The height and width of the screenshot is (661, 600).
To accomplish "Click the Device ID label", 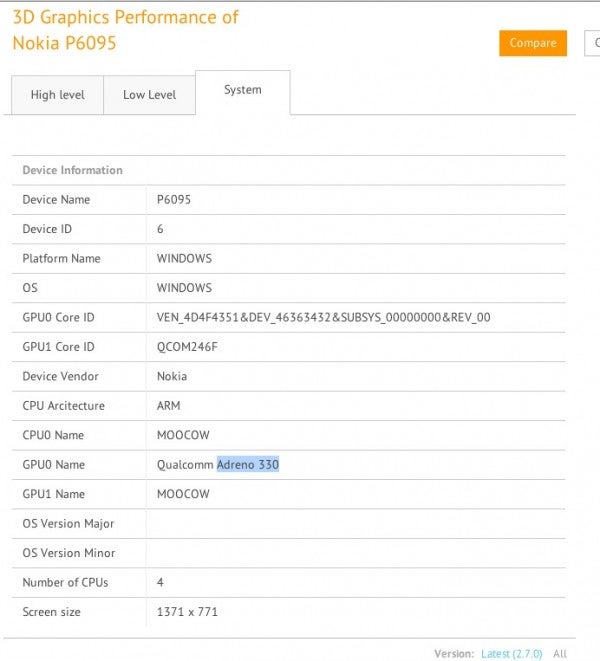I will [47, 229].
